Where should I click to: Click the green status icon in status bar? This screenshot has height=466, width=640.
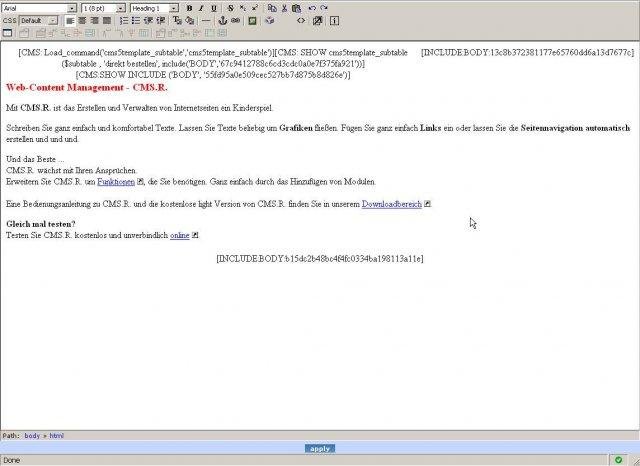pos(618,460)
